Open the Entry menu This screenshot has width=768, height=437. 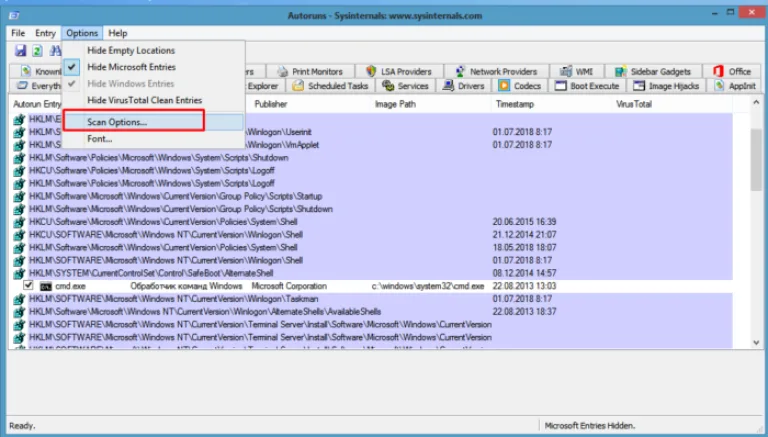(x=45, y=33)
